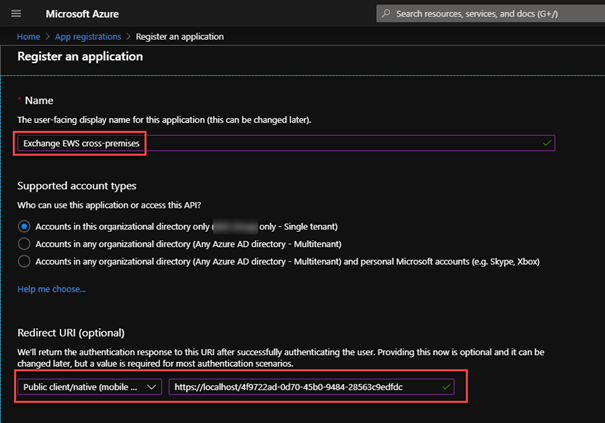The width and height of the screenshot is (605, 423).
Task: Focus the Search resources, services, and docs box
Action: click(490, 14)
